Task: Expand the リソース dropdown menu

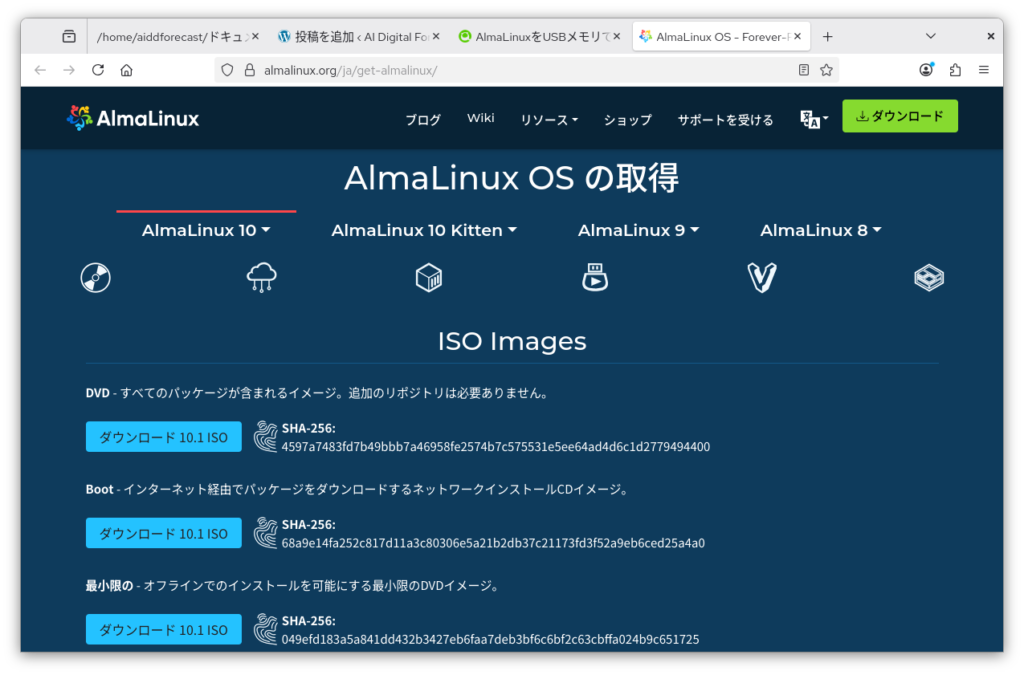Action: click(x=549, y=119)
